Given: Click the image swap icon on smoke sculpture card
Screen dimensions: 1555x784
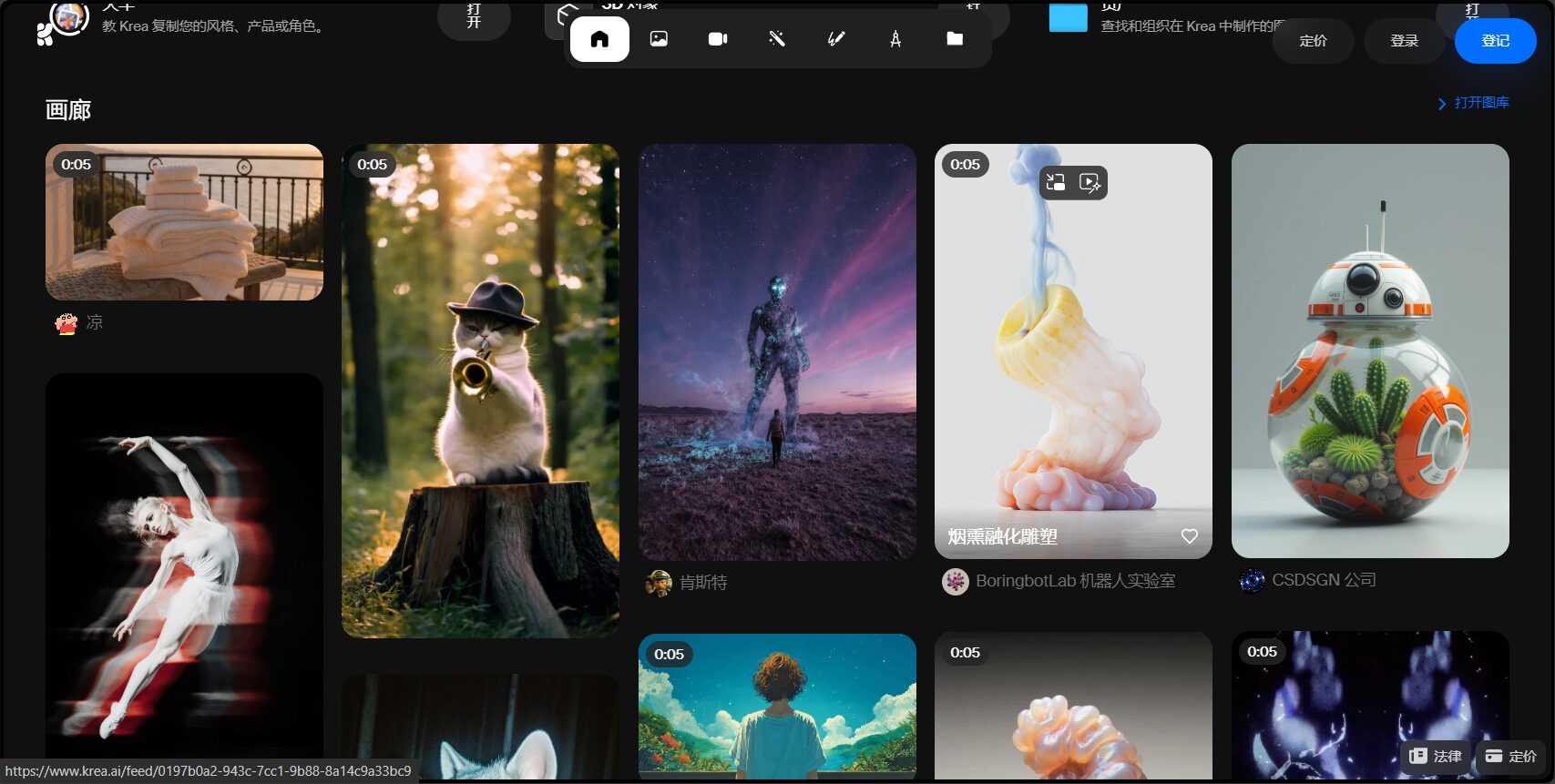Looking at the screenshot, I should pos(1056,182).
